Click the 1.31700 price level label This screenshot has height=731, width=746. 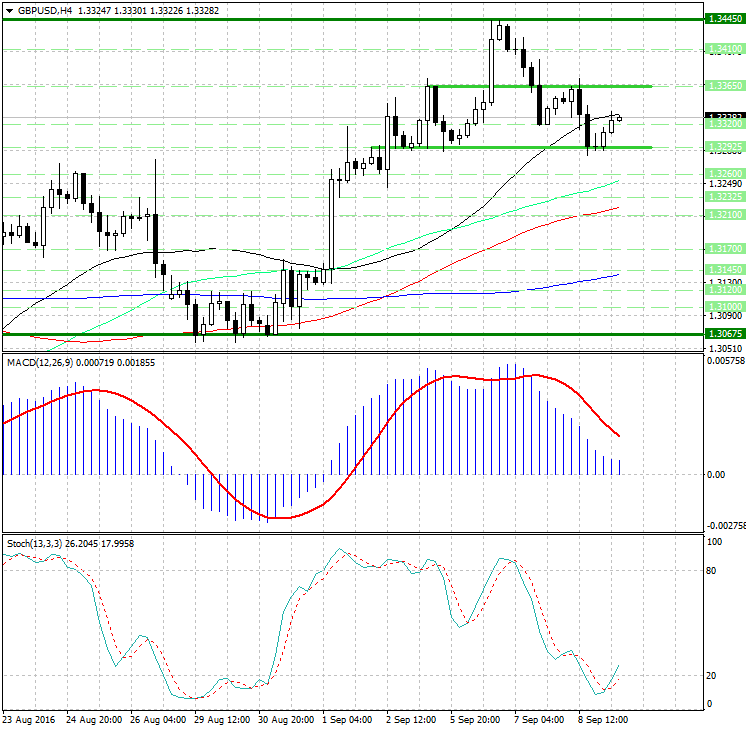723,247
